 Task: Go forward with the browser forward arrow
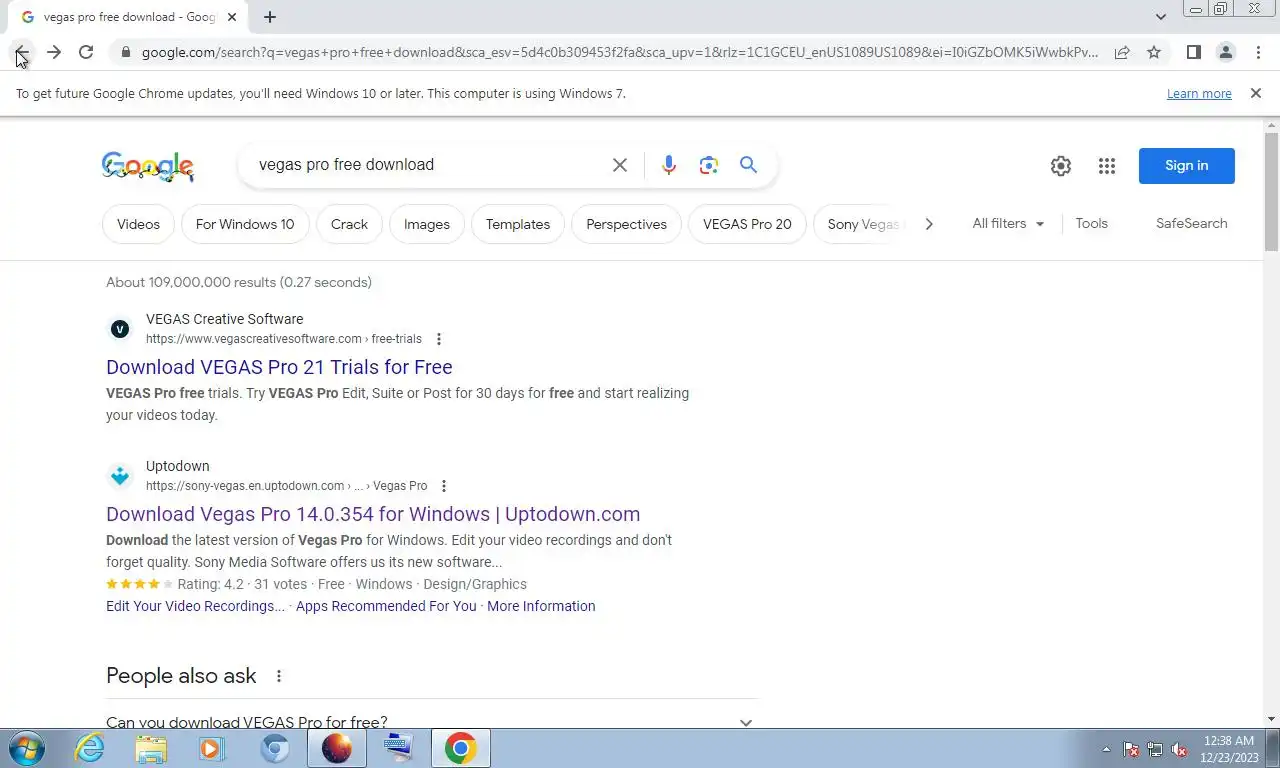click(x=54, y=52)
